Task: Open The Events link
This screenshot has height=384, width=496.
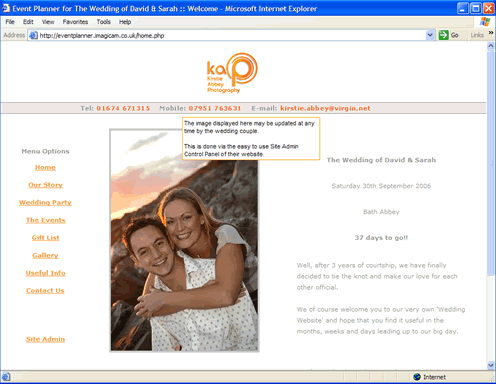Action: [46, 220]
